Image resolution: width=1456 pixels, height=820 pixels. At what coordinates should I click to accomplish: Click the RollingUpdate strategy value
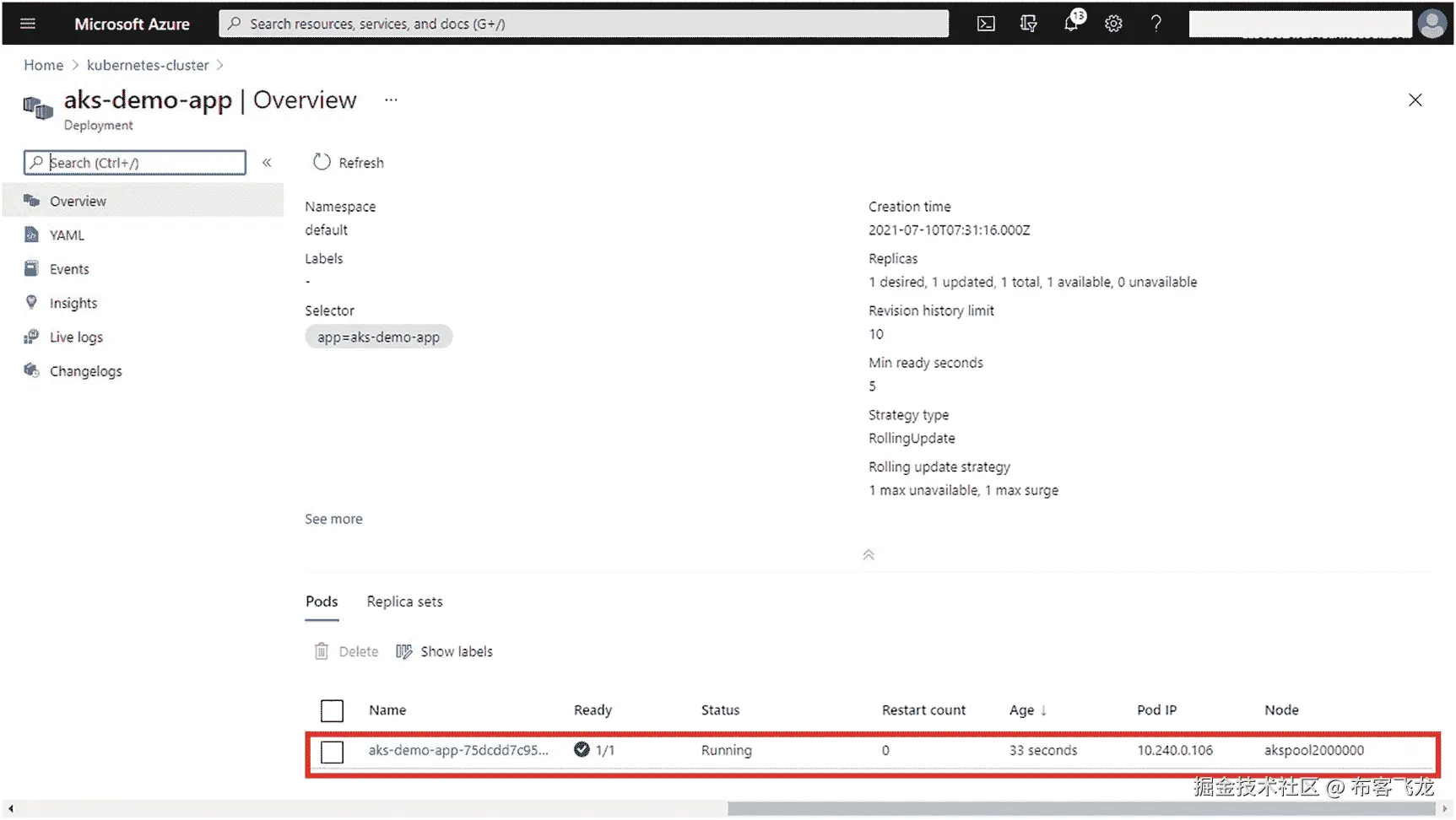pyautogui.click(x=912, y=439)
